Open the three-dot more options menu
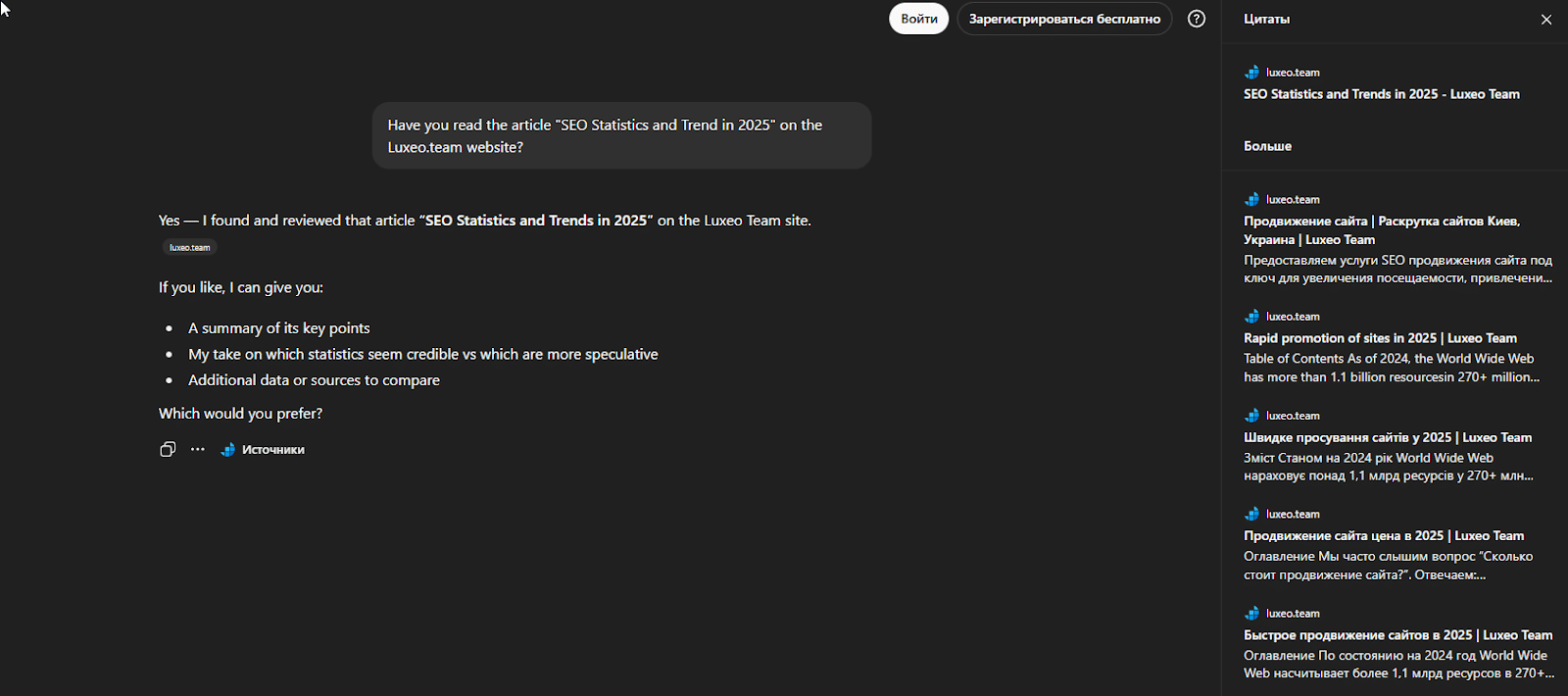1568x696 pixels. [x=198, y=449]
